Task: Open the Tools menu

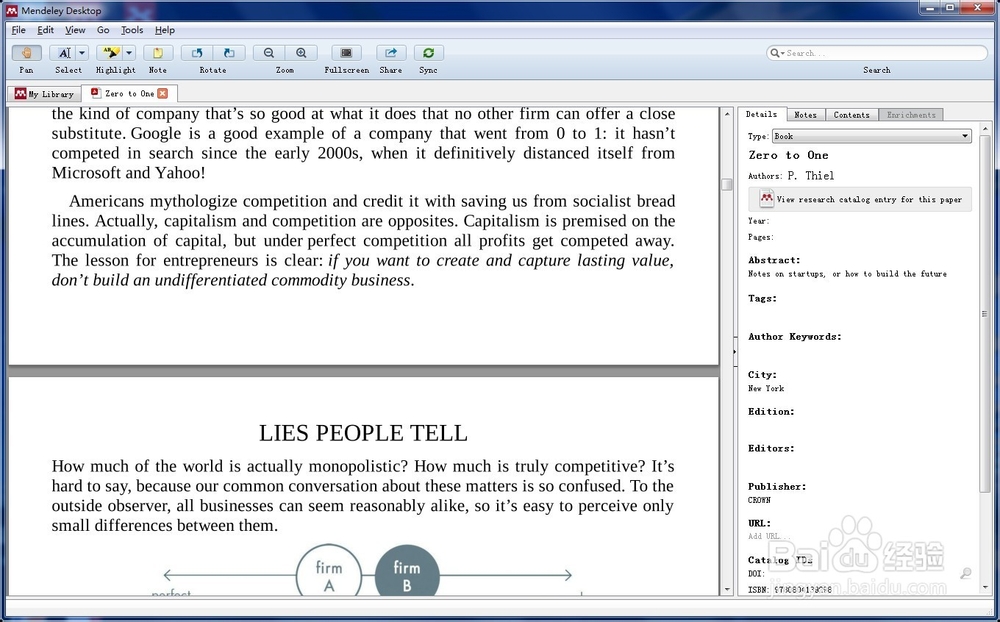Action: coord(132,30)
